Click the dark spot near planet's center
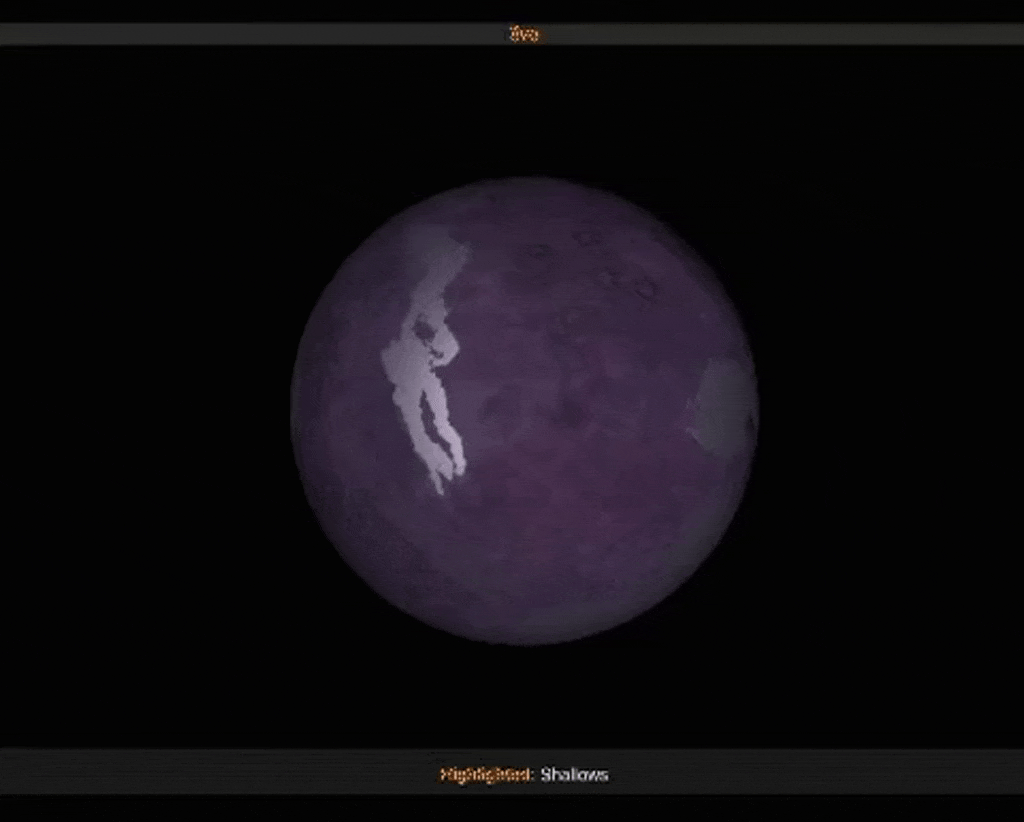The width and height of the screenshot is (1024, 822). pos(570,412)
